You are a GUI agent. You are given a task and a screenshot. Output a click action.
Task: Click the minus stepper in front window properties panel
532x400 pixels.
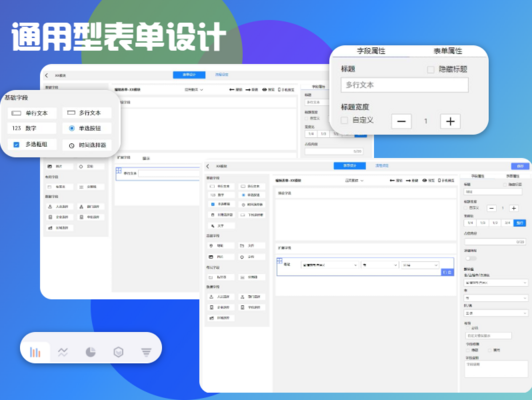492,208
